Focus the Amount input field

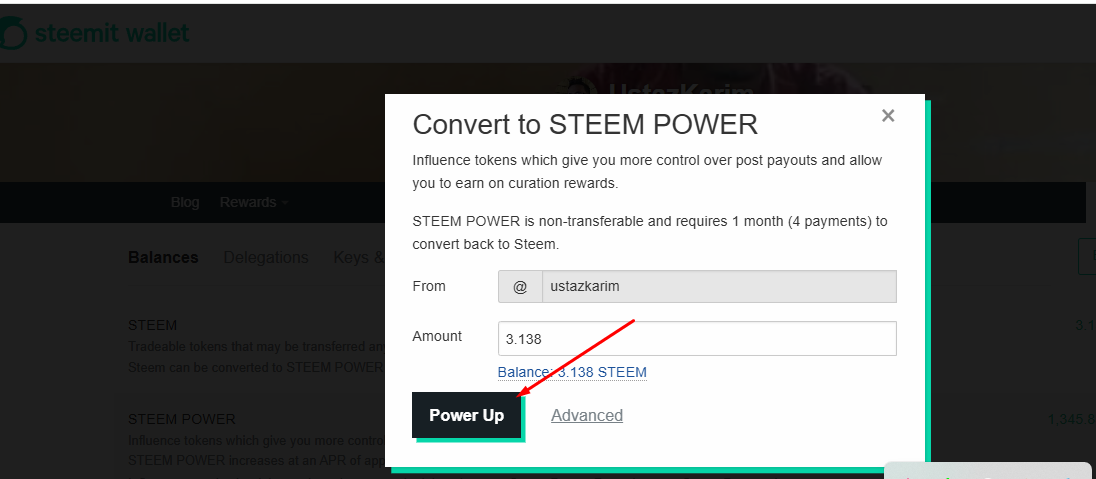click(x=697, y=338)
